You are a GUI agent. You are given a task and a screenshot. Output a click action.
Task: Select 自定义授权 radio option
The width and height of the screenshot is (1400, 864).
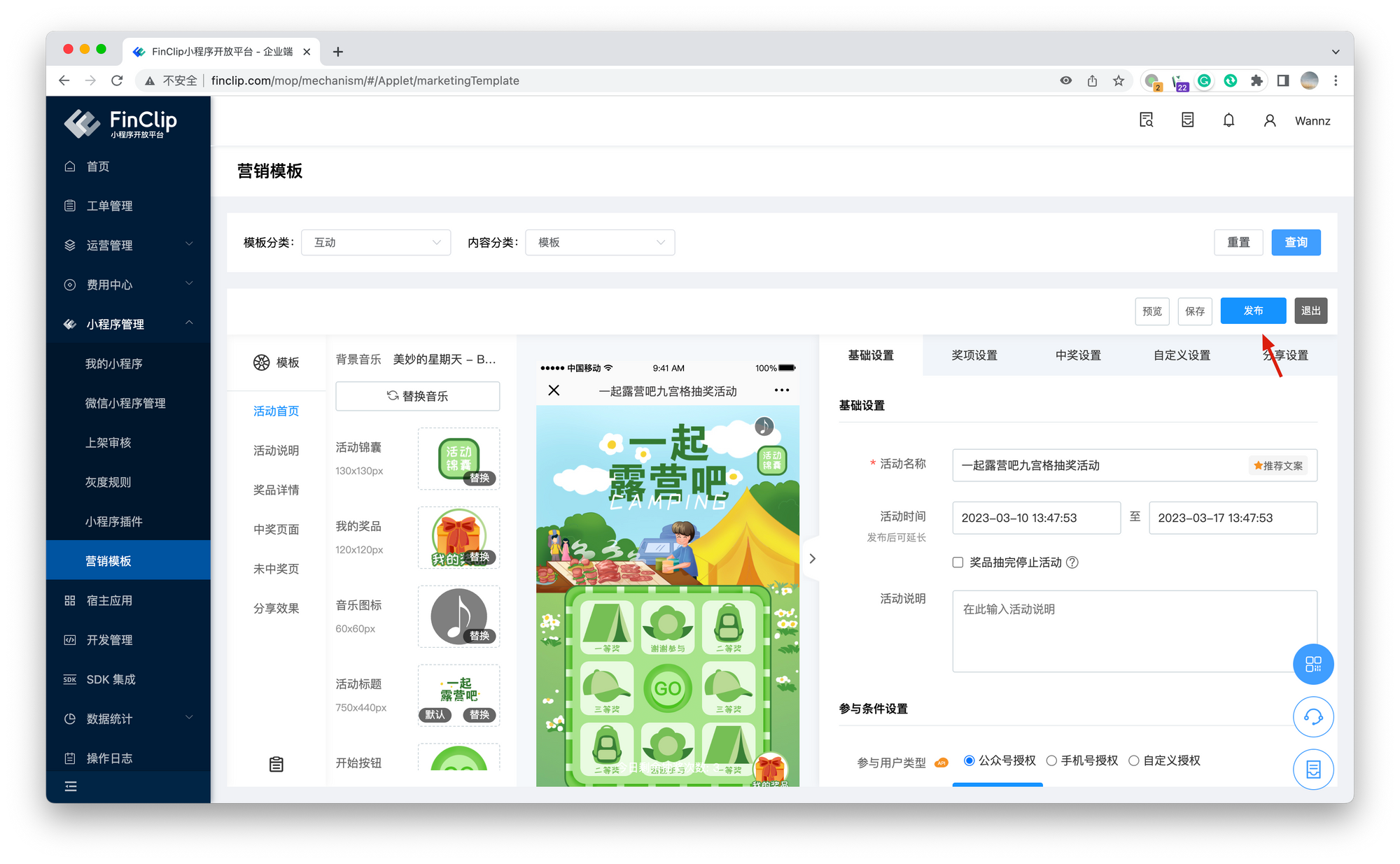point(1134,760)
